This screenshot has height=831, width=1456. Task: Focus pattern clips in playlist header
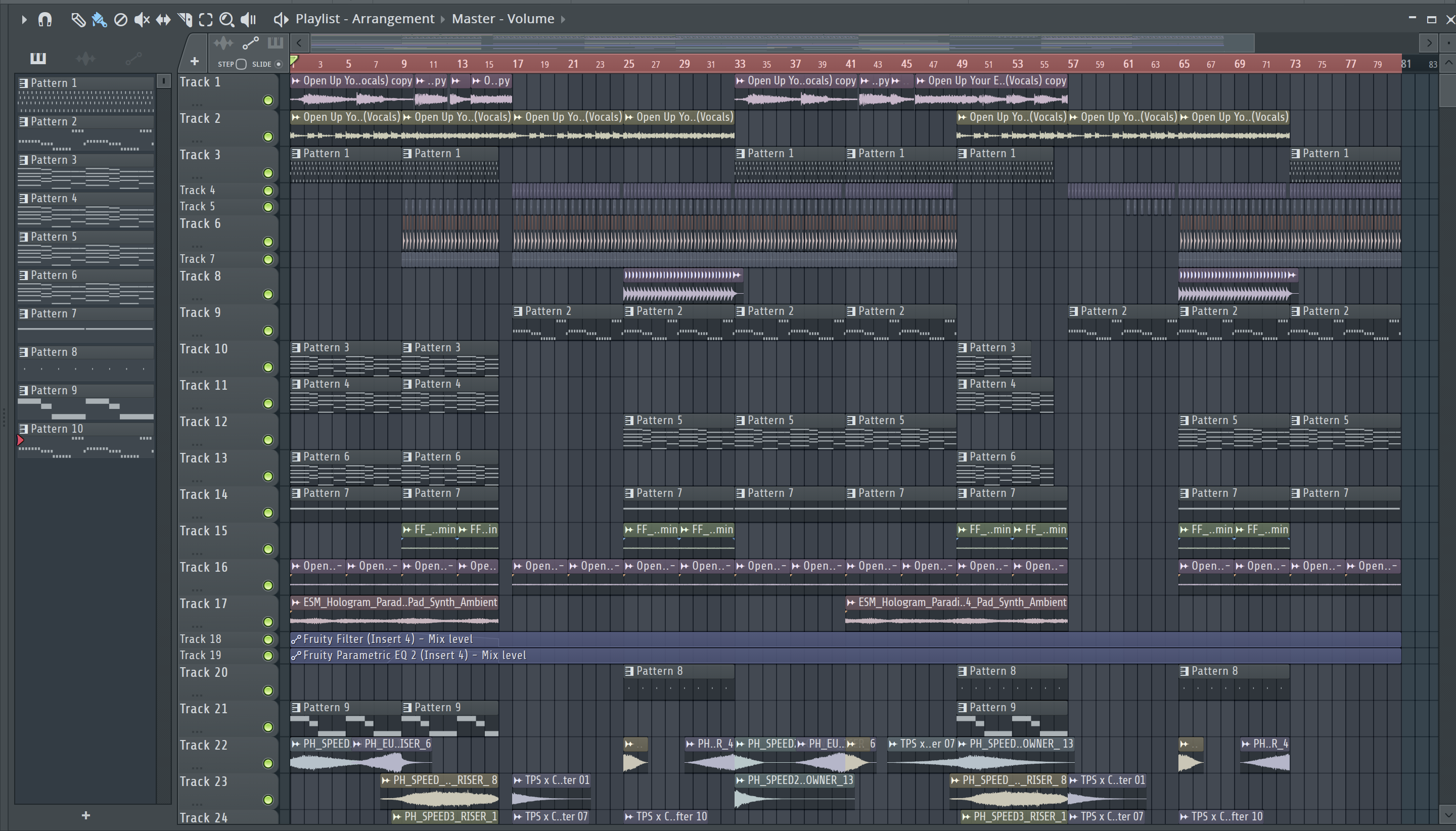[275, 42]
